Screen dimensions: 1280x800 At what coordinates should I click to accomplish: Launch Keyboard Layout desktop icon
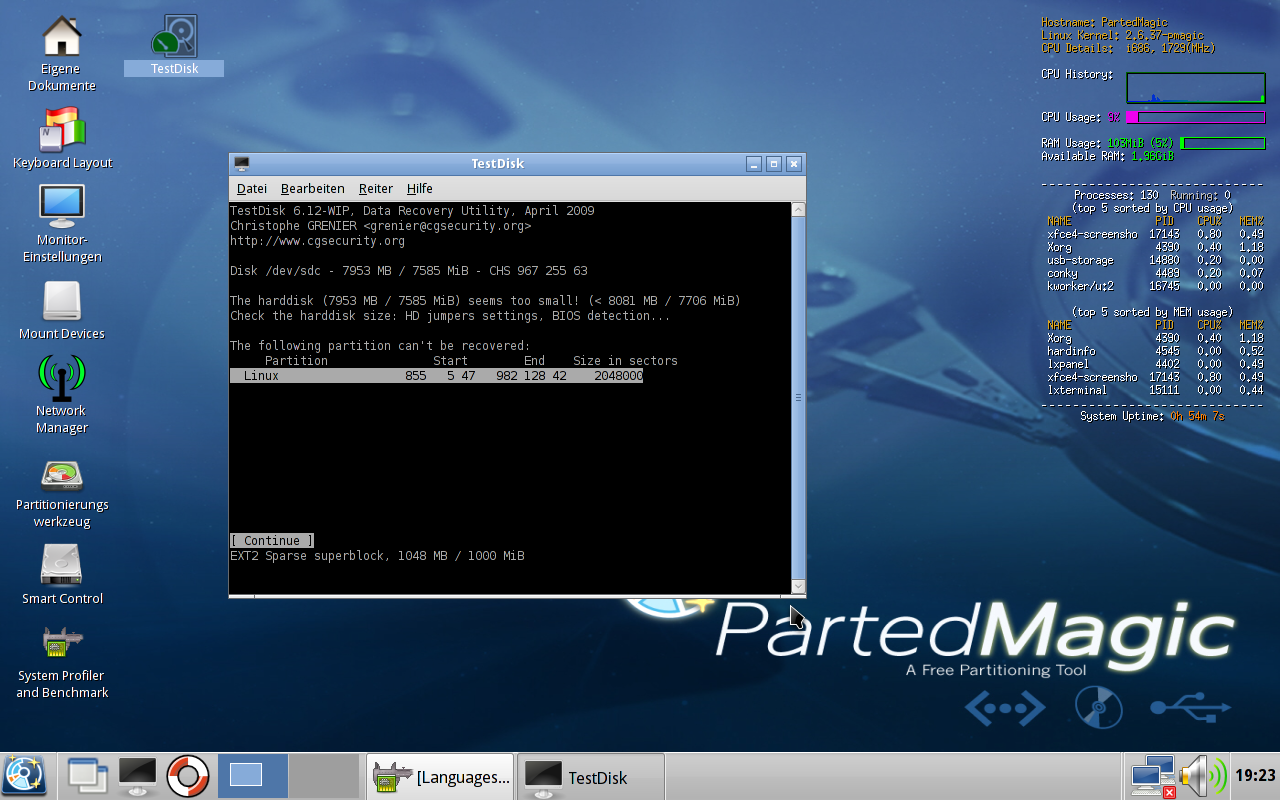[x=62, y=137]
